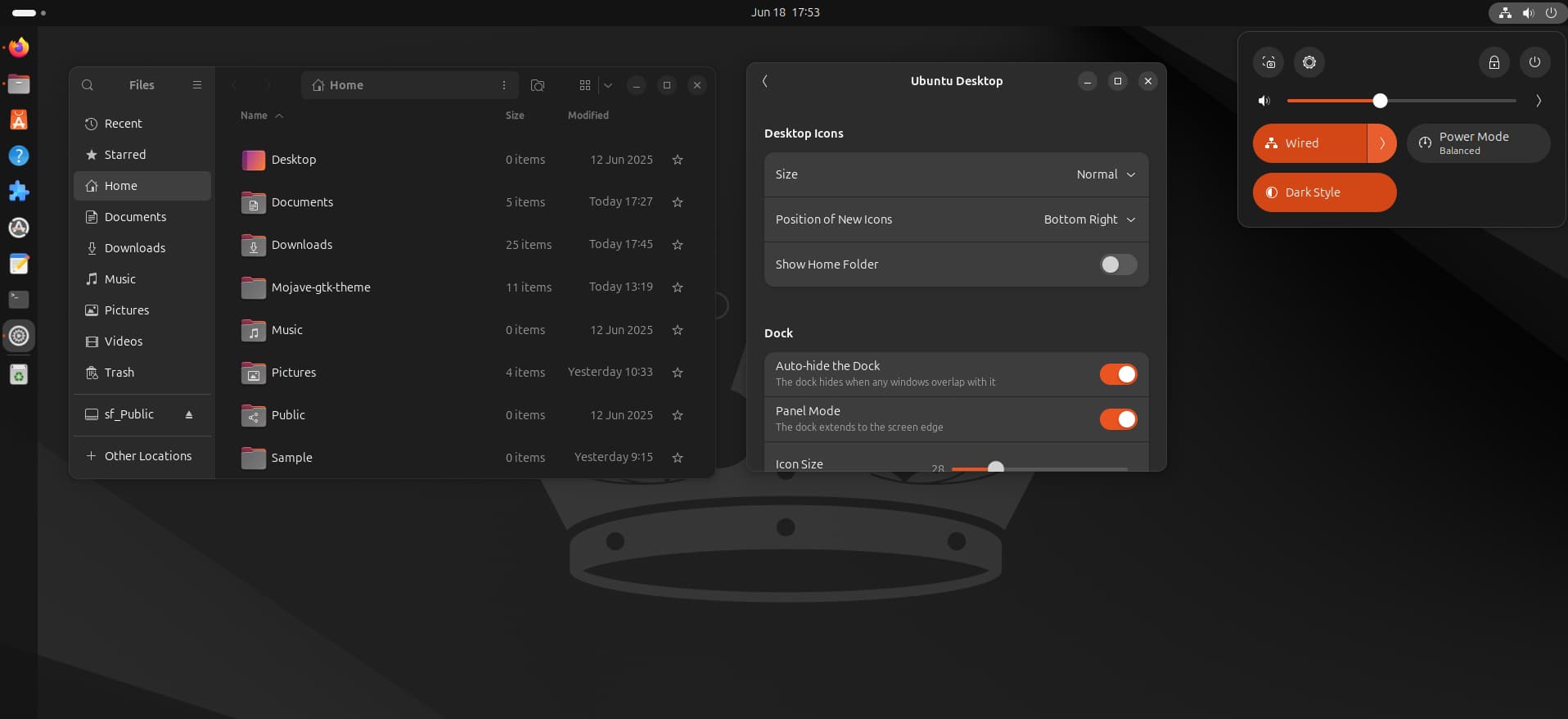Screen dimensions: 1568x719
Task: Go back in Files navigation
Action: tap(234, 85)
